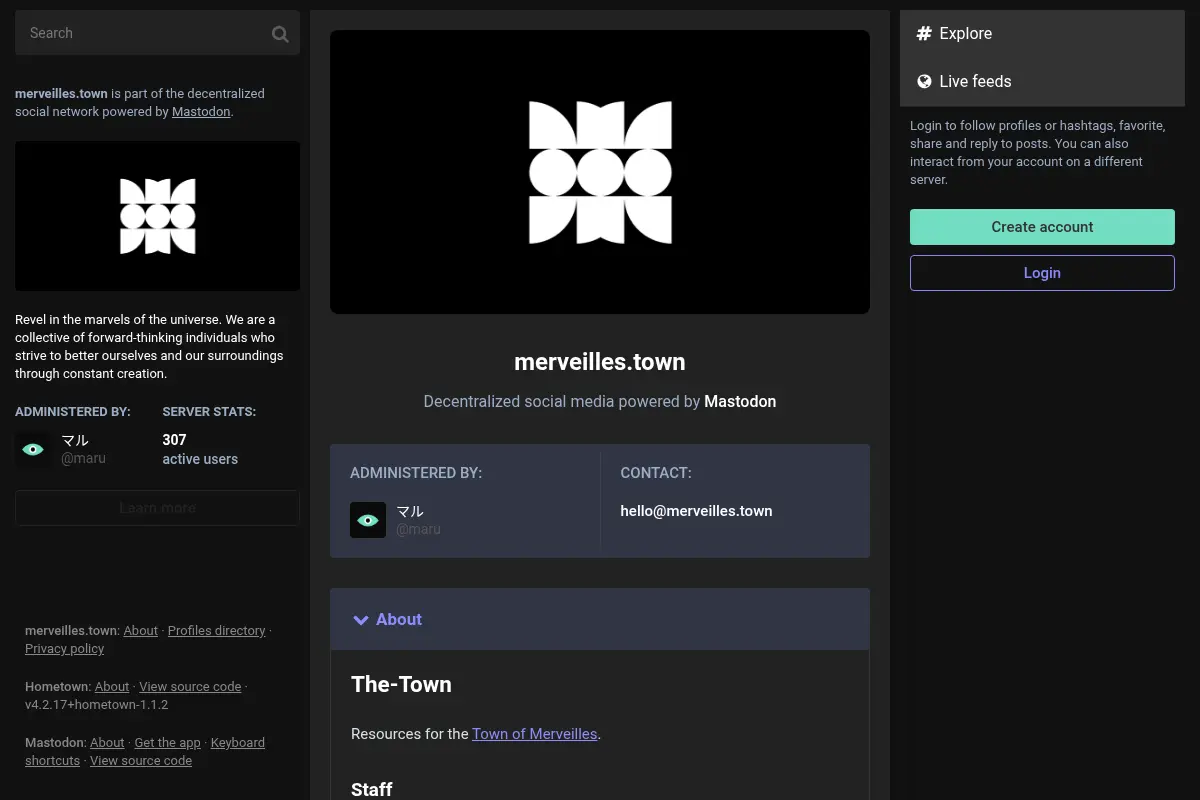Collapse the About section chevron
1200x800 pixels.
point(361,620)
